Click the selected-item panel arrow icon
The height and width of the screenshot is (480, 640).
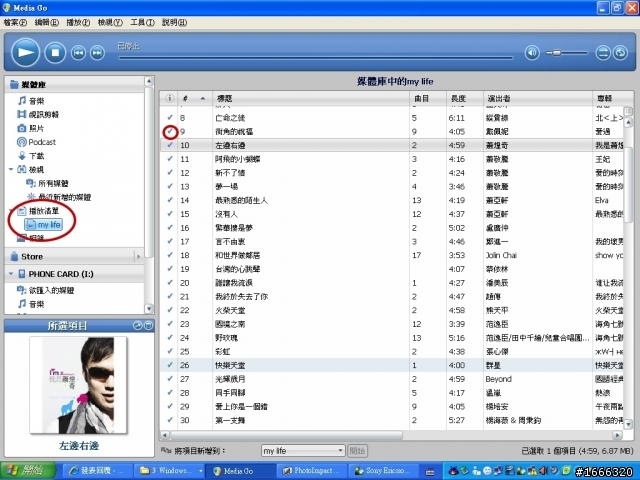138,325
